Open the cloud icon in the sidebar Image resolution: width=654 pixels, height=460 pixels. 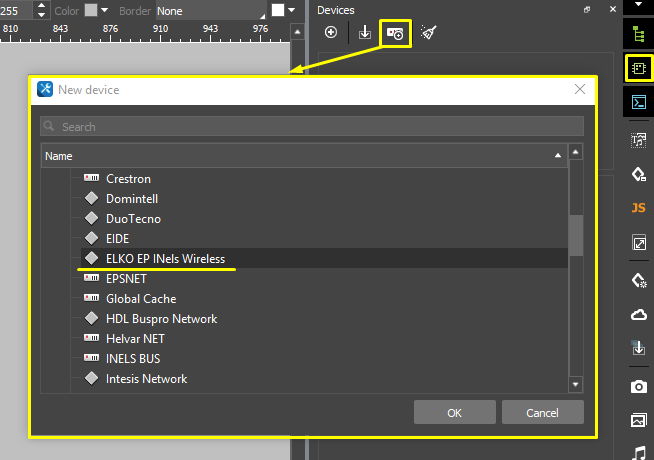(x=638, y=314)
